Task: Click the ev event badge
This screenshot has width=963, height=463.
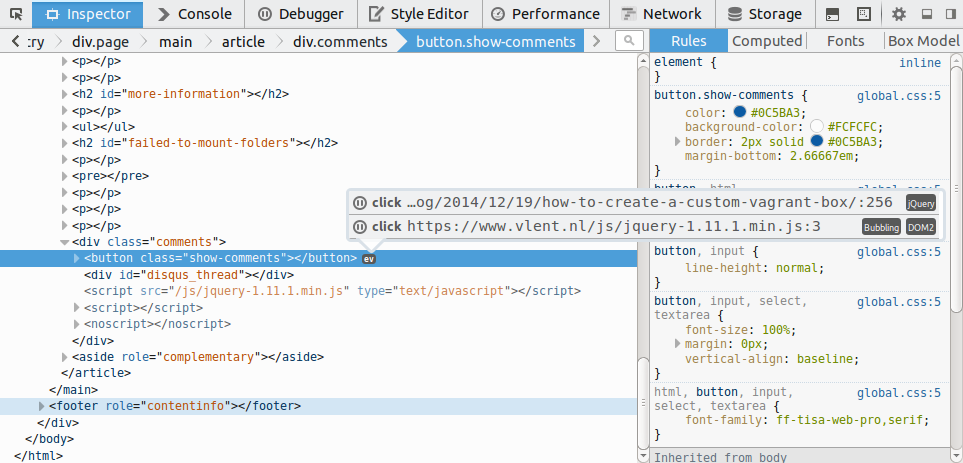Action: point(368,259)
